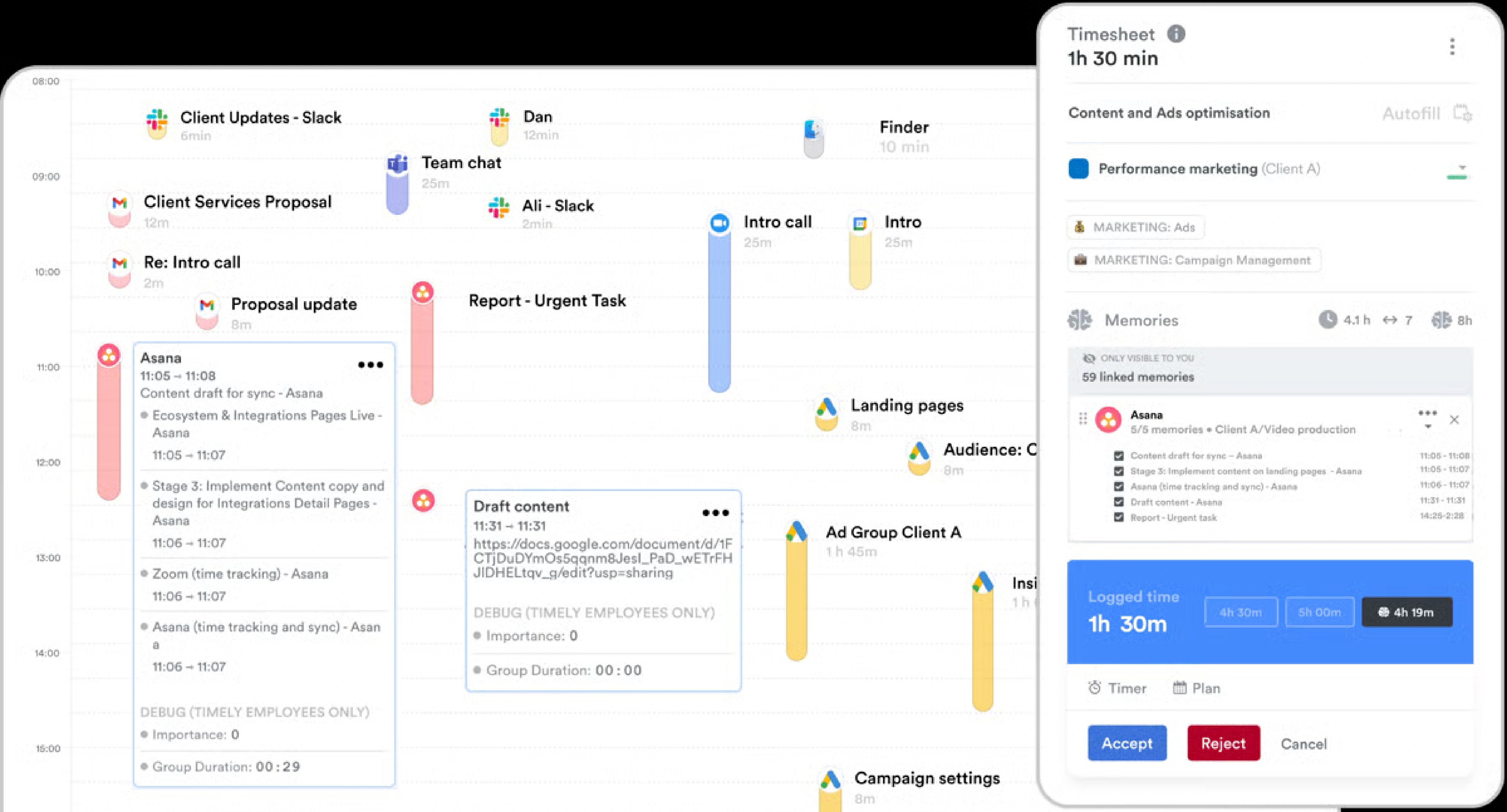Choose the 4h 19m memory time suggestion

(x=1407, y=612)
